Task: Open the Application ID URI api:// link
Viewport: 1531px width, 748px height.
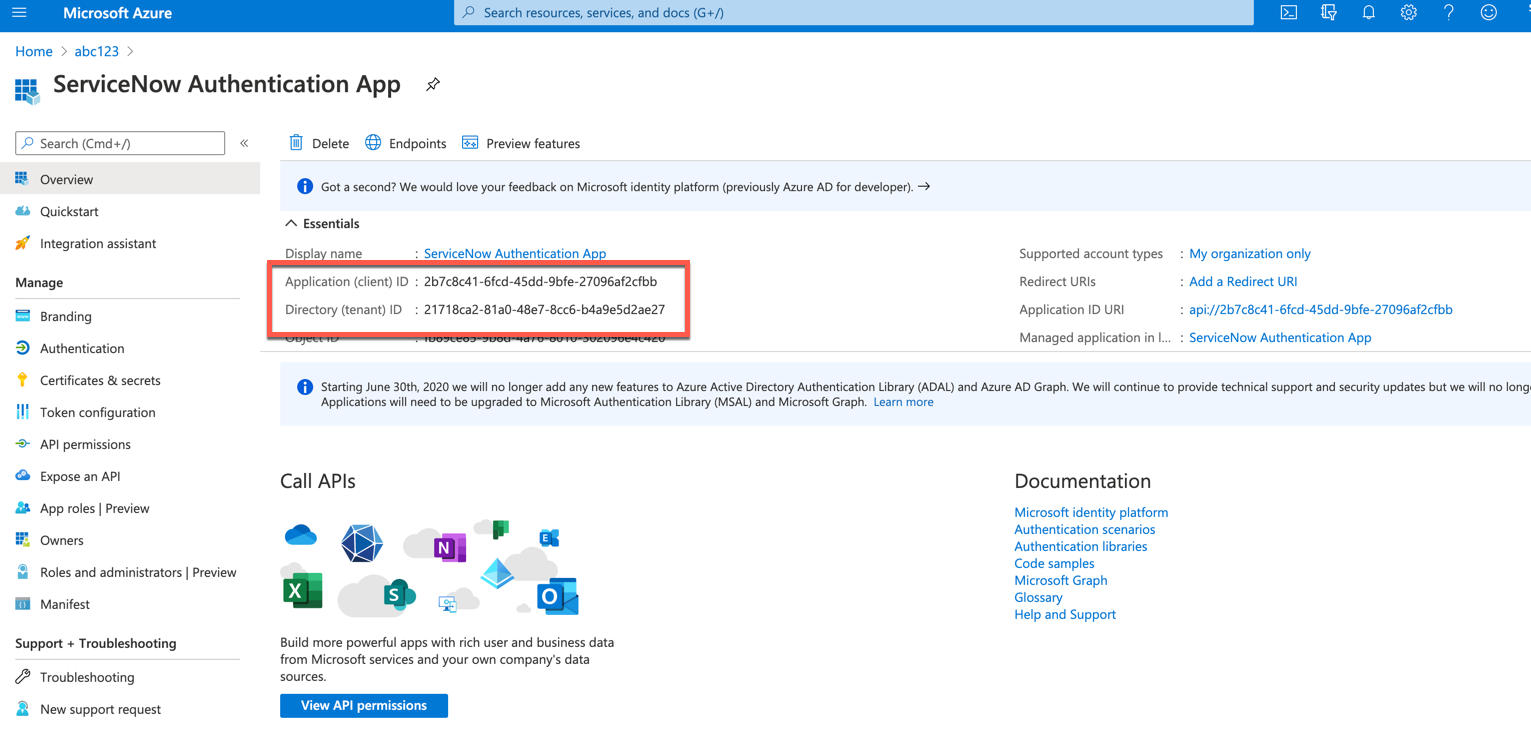Action: [1321, 310]
